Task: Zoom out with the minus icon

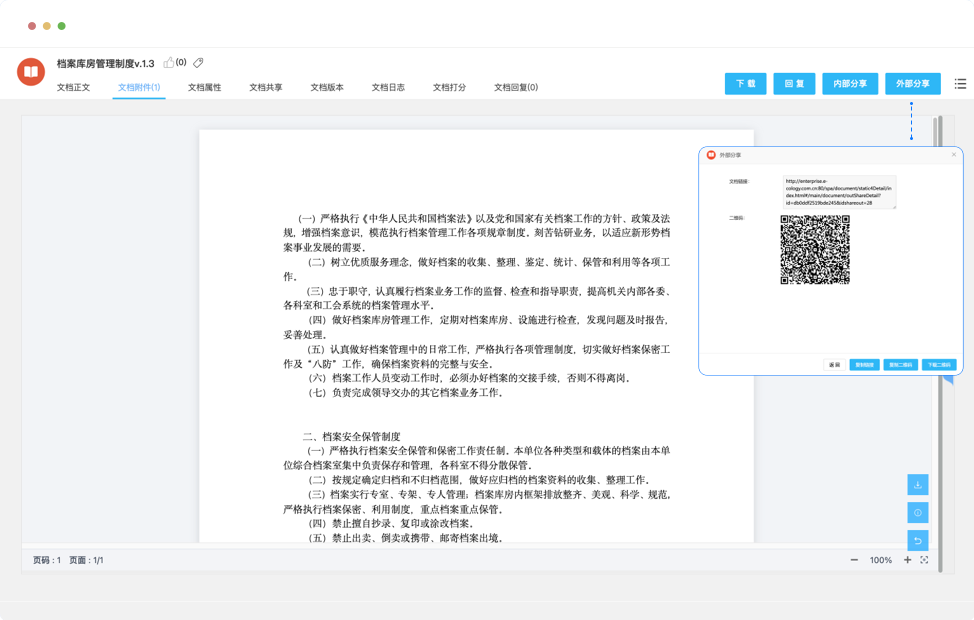Action: click(x=854, y=560)
